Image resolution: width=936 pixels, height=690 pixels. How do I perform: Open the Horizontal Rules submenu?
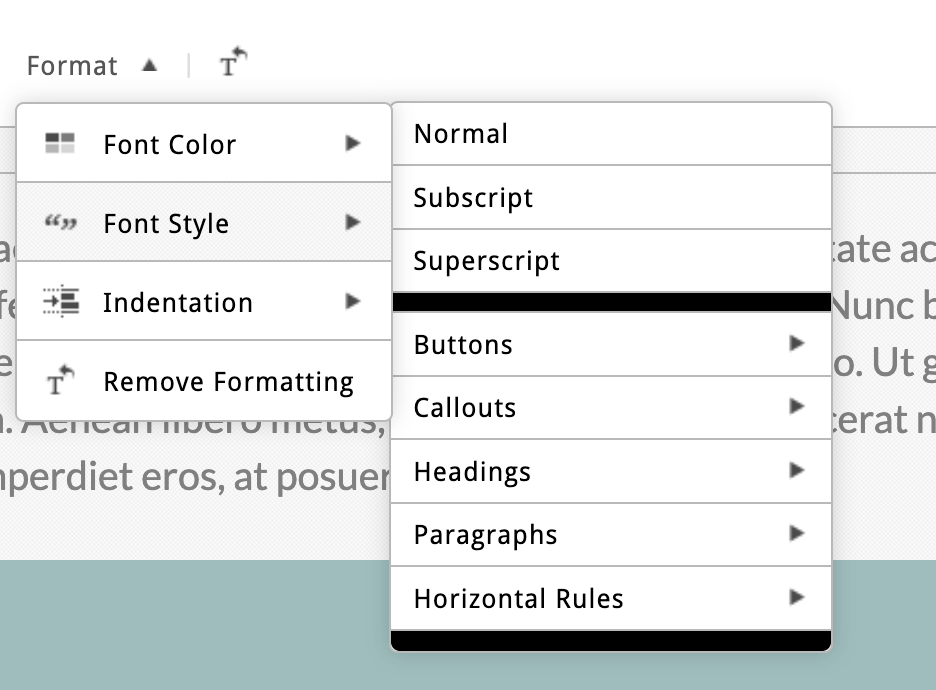tap(518, 598)
